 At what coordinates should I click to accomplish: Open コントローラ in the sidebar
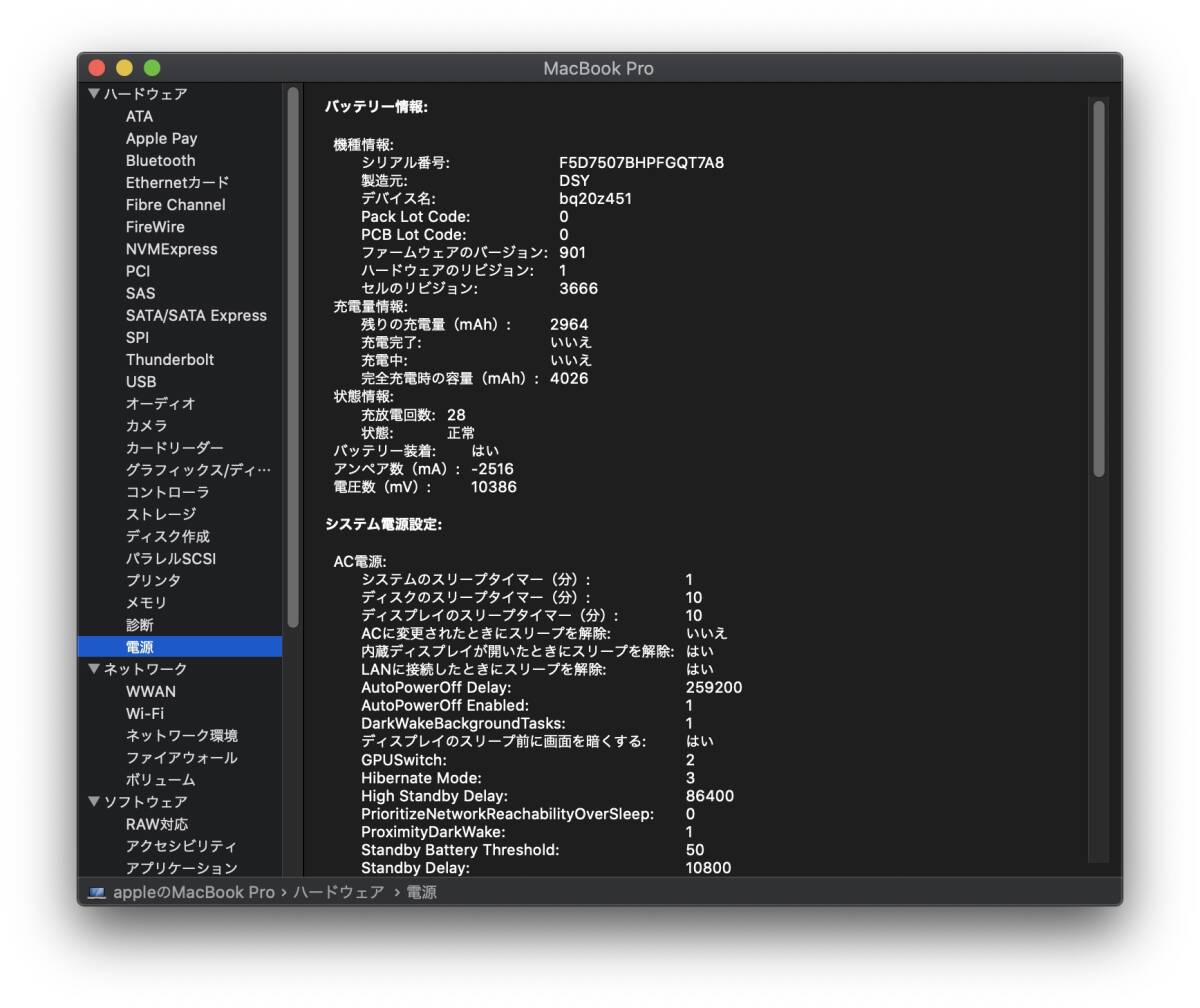click(167, 492)
